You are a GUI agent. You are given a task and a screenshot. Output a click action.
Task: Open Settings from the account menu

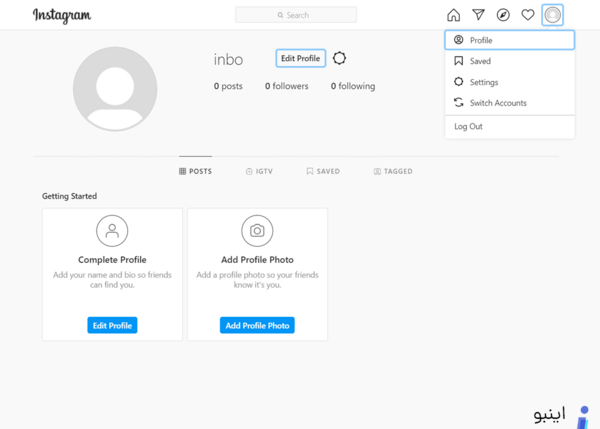(510, 82)
